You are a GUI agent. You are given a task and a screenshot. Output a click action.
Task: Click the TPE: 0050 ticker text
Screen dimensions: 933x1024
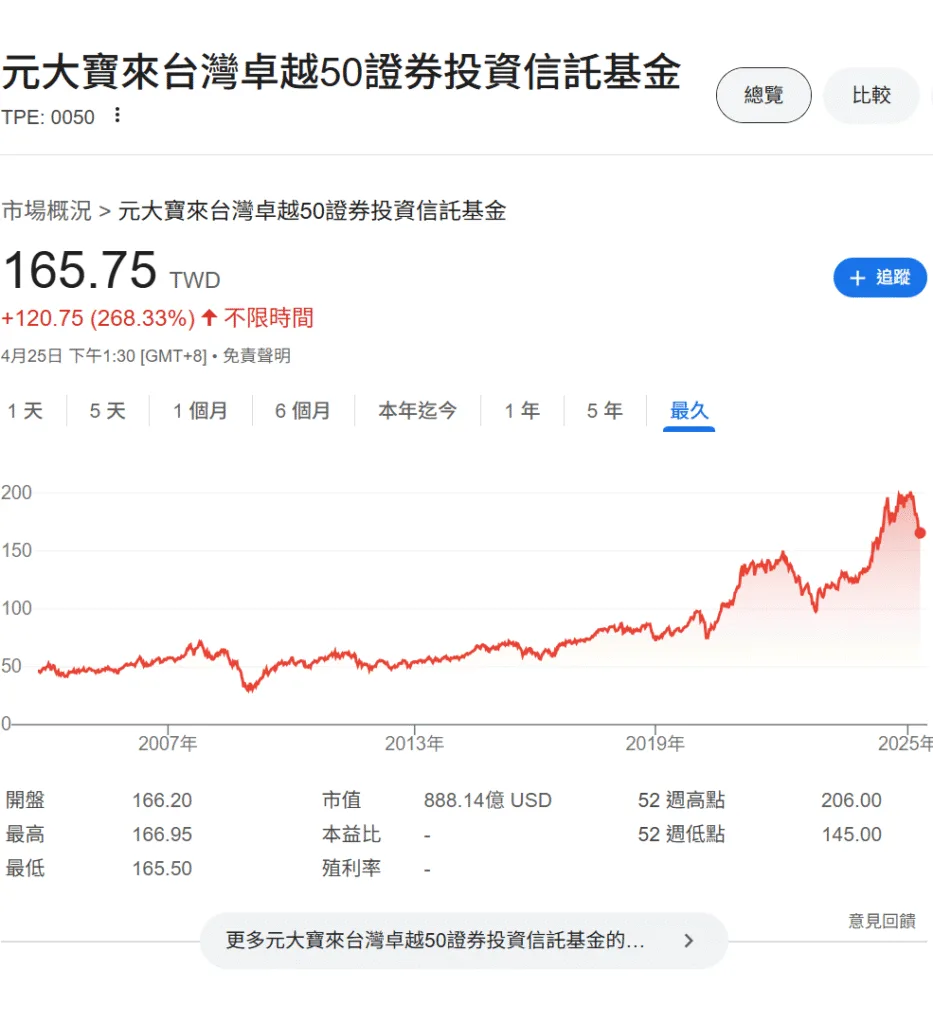point(48,117)
